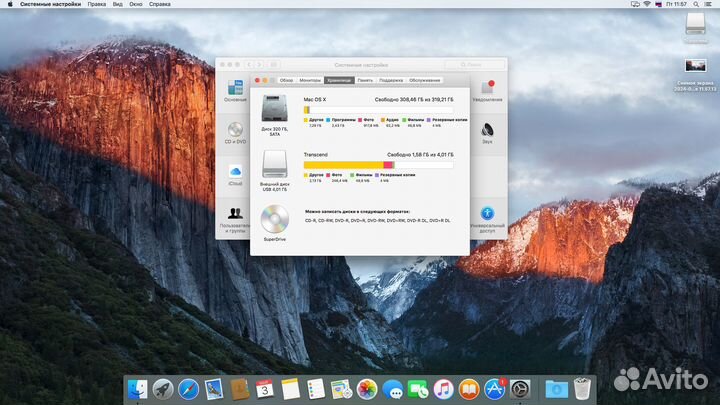Switch to the Память tab
720x405 pixels.
pos(365,80)
